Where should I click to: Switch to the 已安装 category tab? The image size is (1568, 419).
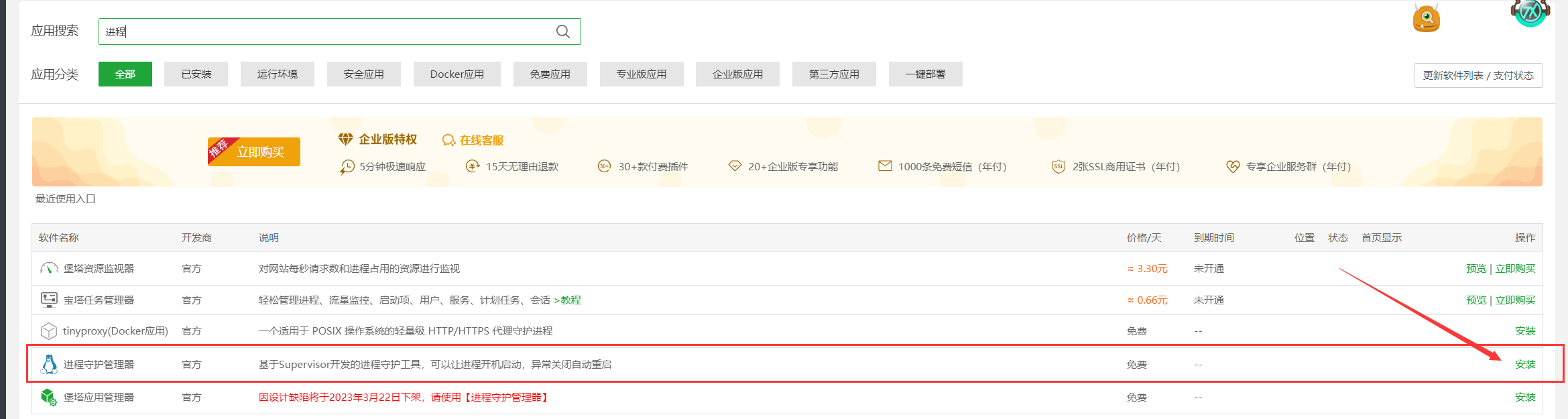pos(196,74)
